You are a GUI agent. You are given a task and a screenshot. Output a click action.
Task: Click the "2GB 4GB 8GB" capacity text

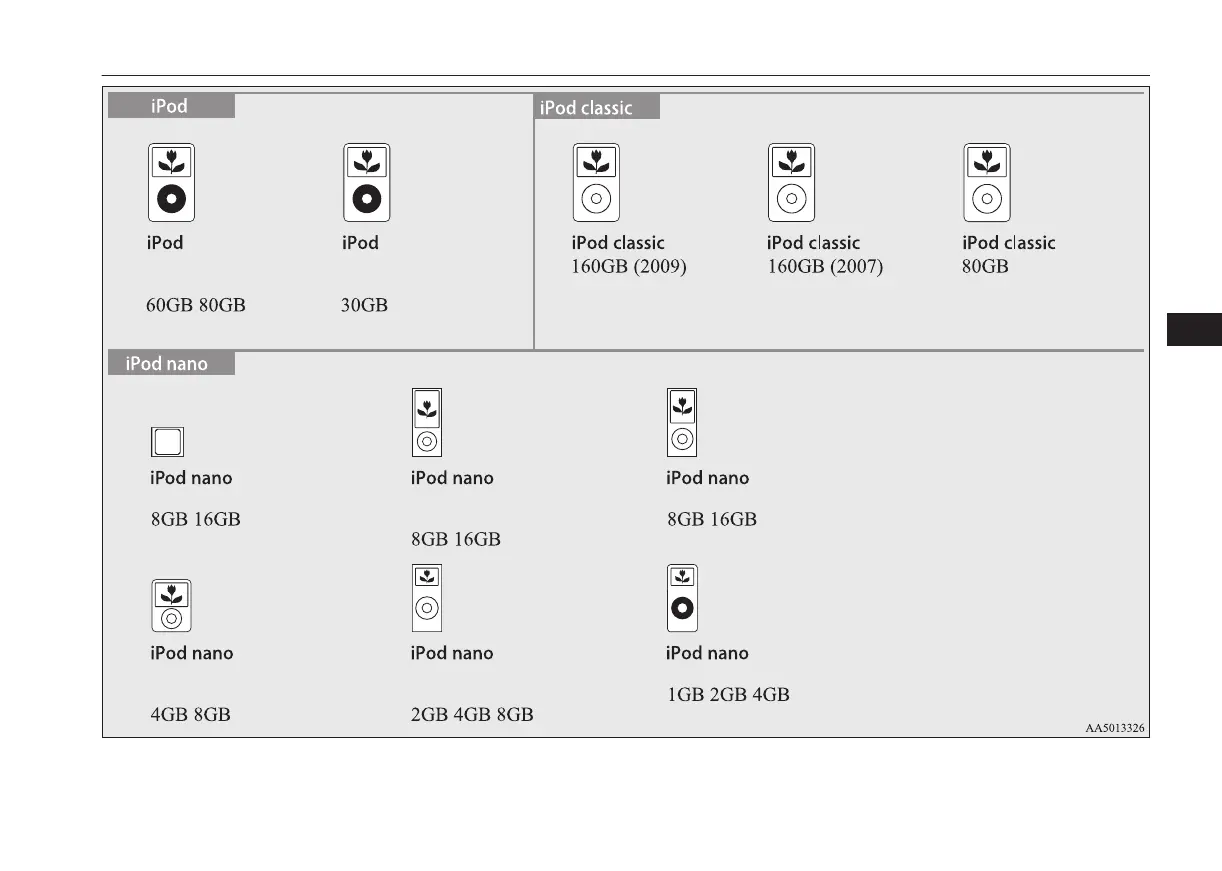pos(472,715)
